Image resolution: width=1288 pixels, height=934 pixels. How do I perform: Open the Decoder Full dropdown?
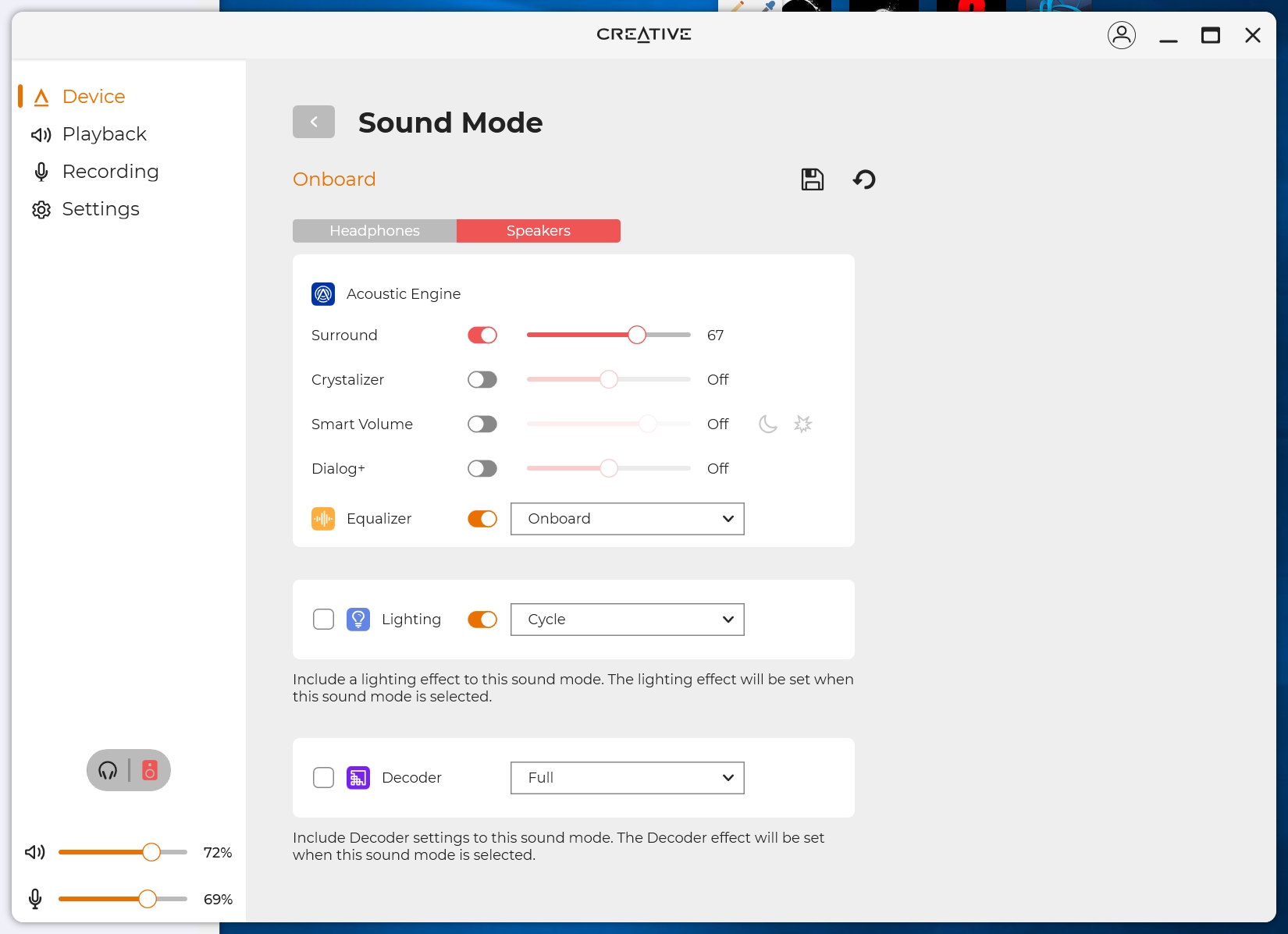[x=627, y=778]
